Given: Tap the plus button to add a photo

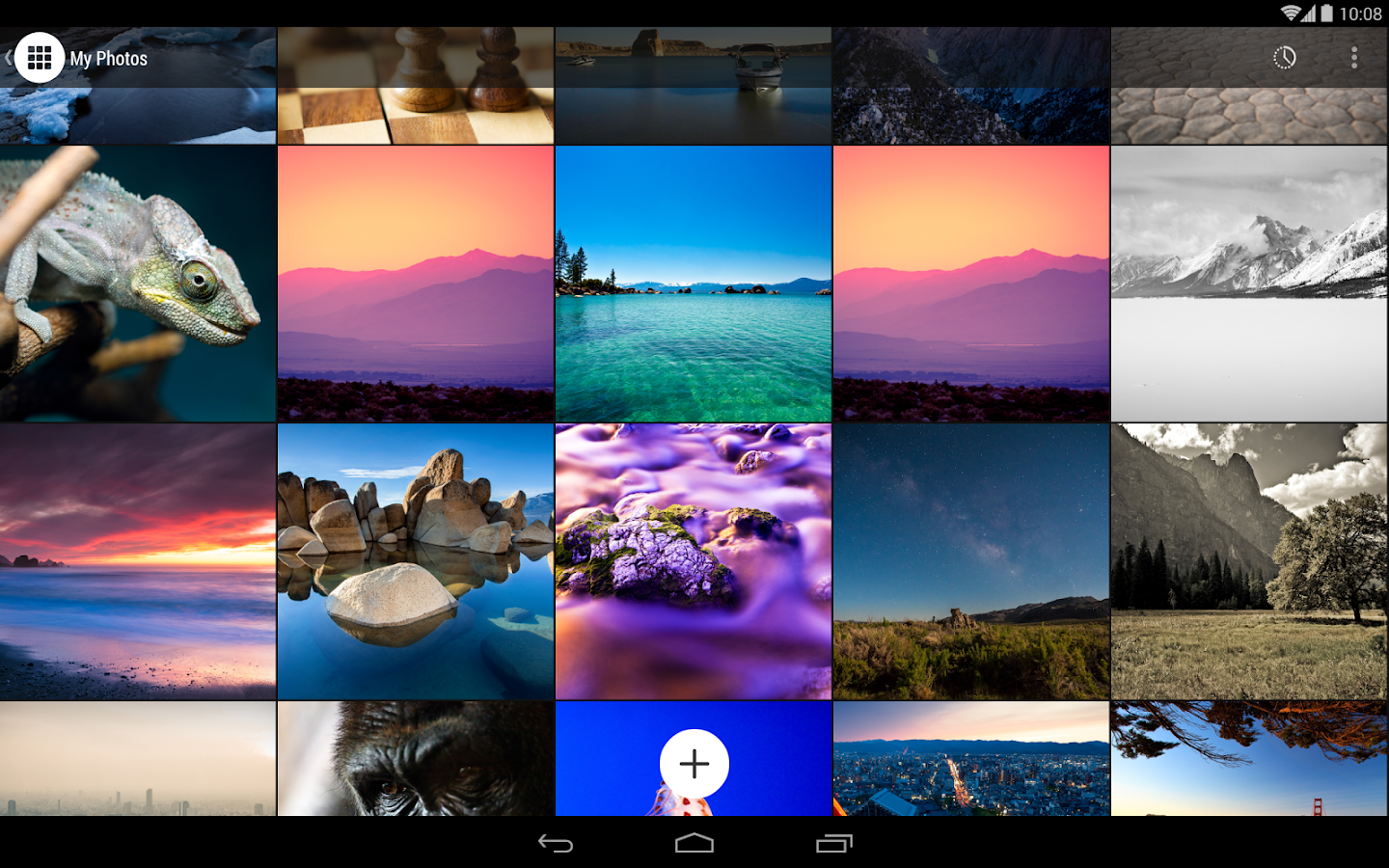Looking at the screenshot, I should point(694,763).
